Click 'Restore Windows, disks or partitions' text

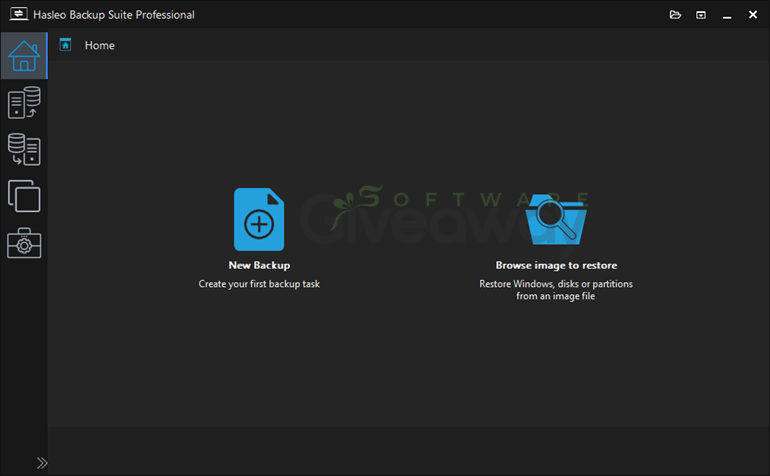pyautogui.click(x=556, y=284)
